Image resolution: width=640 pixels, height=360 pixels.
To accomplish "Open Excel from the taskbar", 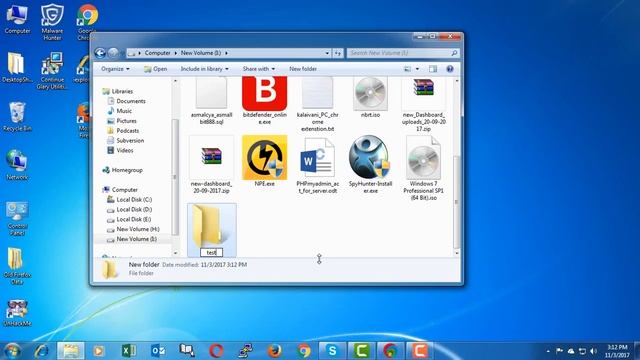I will [129, 351].
